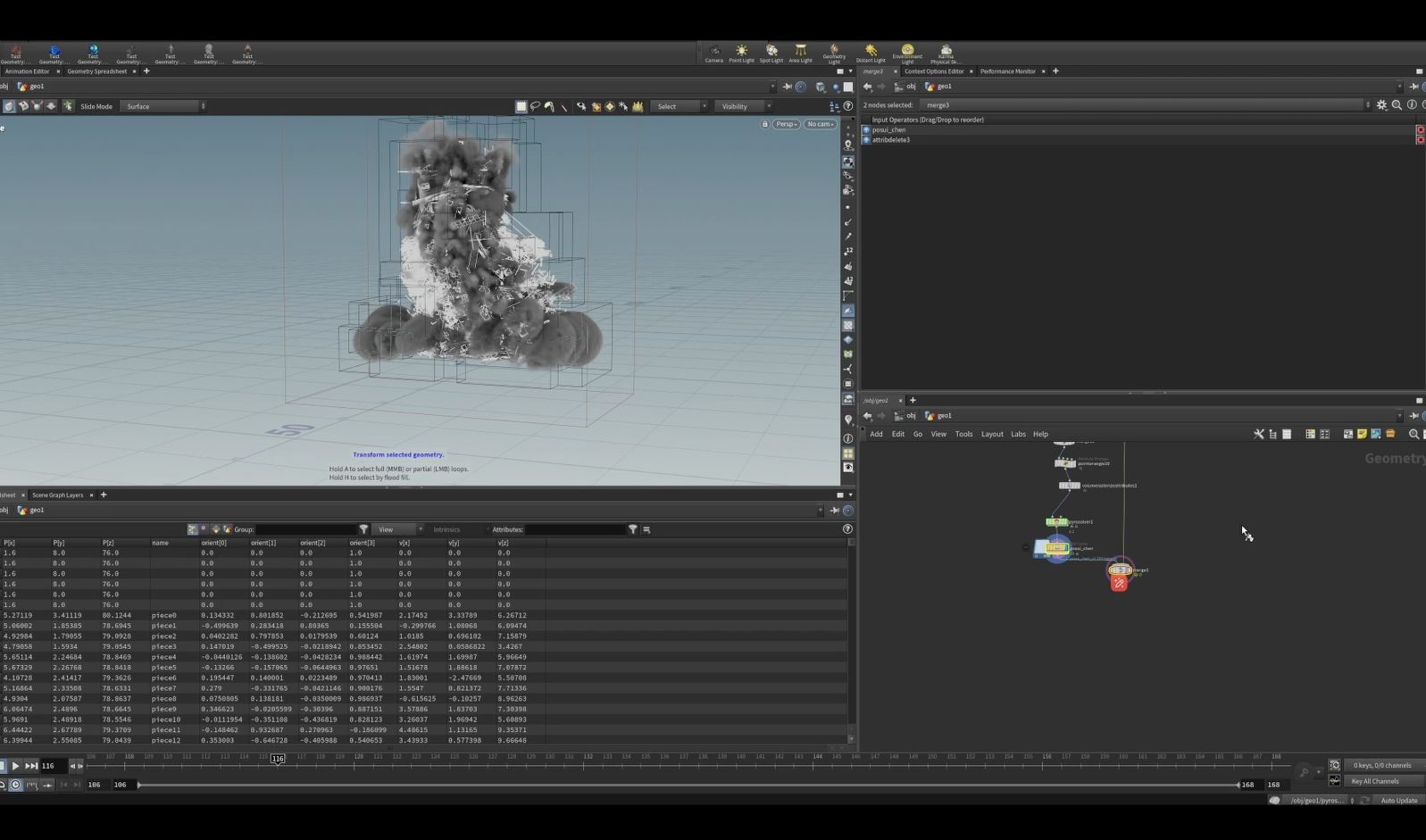Click the pencil badge under merge3 node
Viewport: 1426px width, 840px height.
[1119, 584]
